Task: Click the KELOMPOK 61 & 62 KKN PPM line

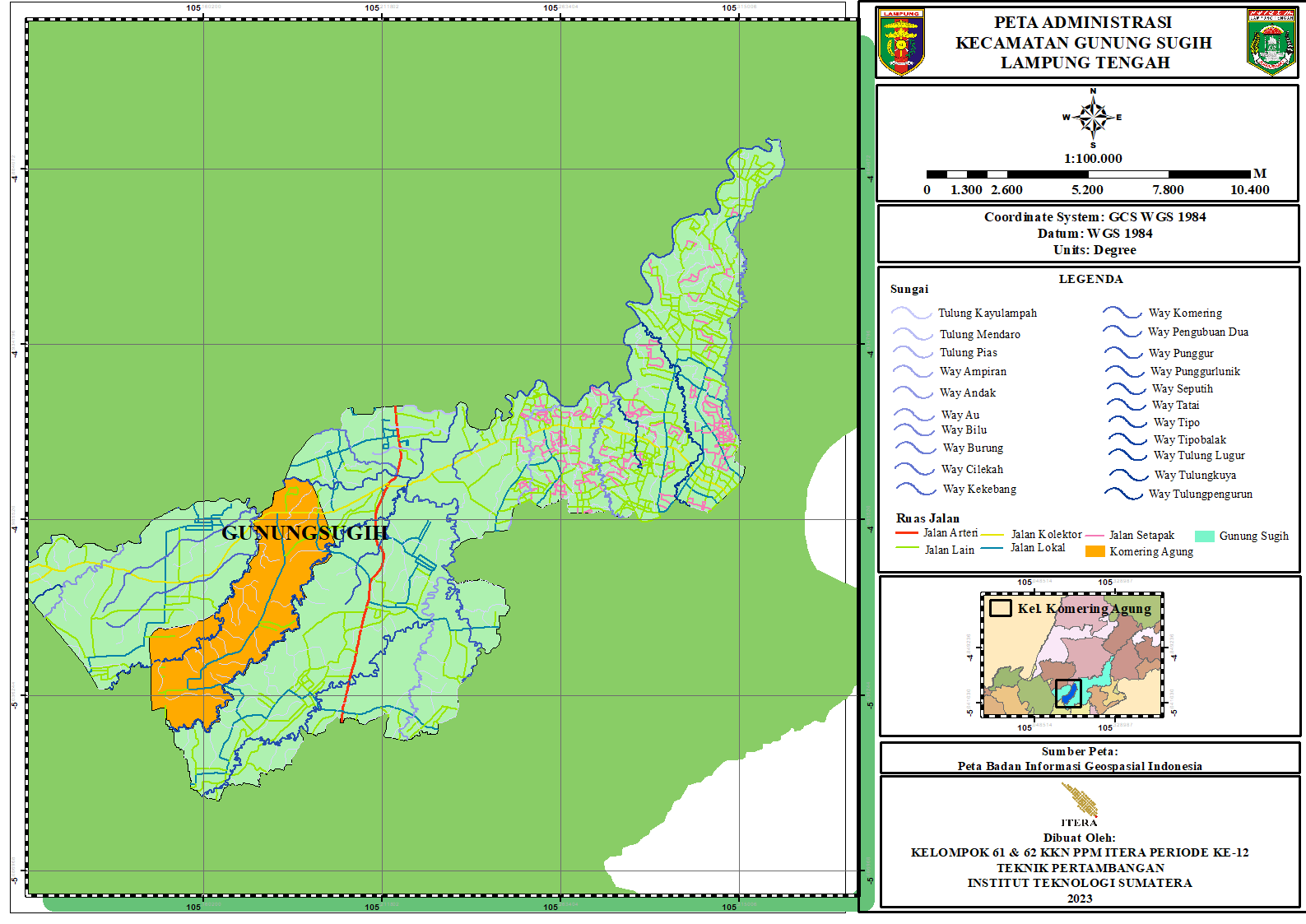Action: pos(1080,852)
